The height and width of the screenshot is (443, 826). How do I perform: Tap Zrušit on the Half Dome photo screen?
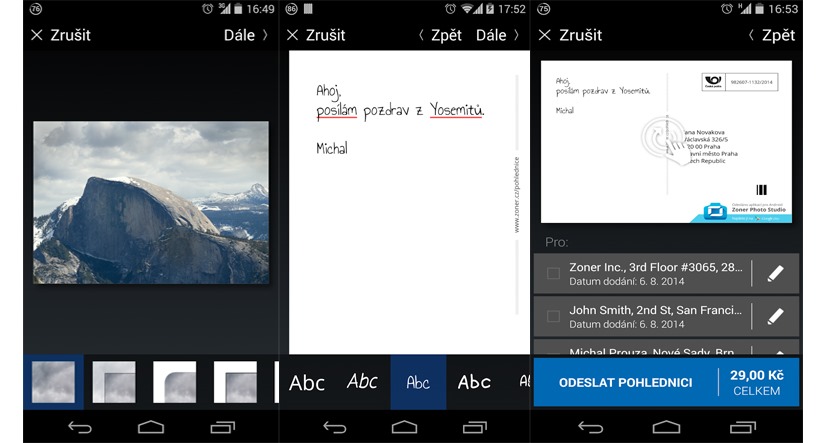[x=61, y=35]
